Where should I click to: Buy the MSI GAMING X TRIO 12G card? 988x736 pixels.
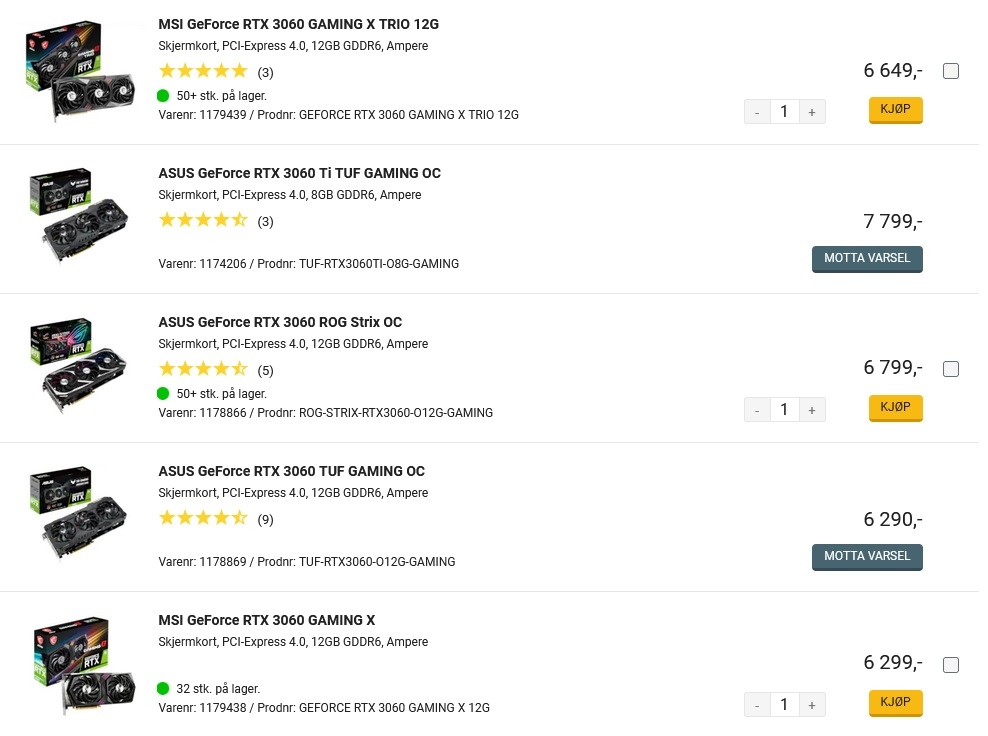(x=895, y=110)
